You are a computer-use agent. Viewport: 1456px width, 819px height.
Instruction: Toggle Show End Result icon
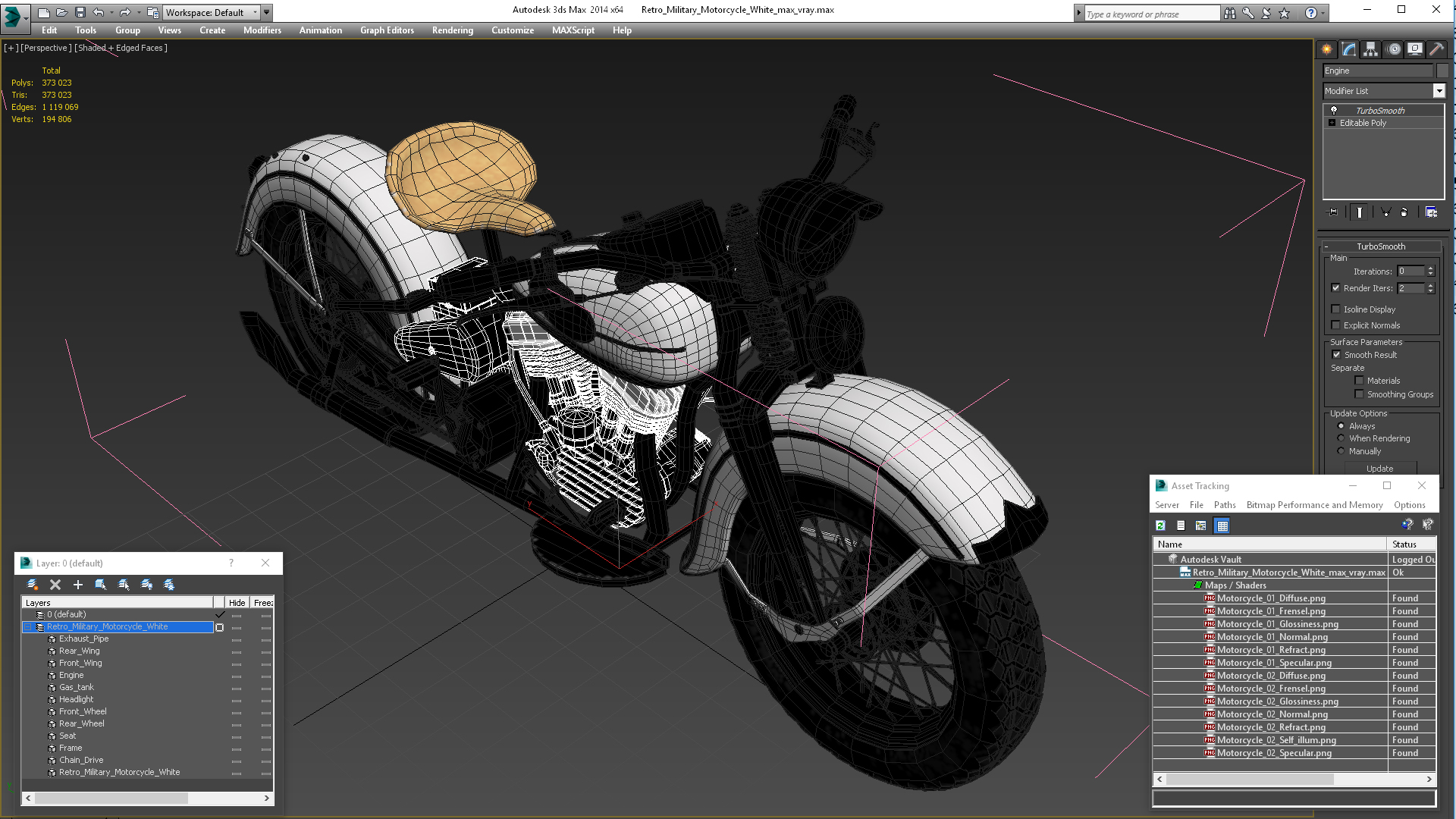[x=1360, y=212]
